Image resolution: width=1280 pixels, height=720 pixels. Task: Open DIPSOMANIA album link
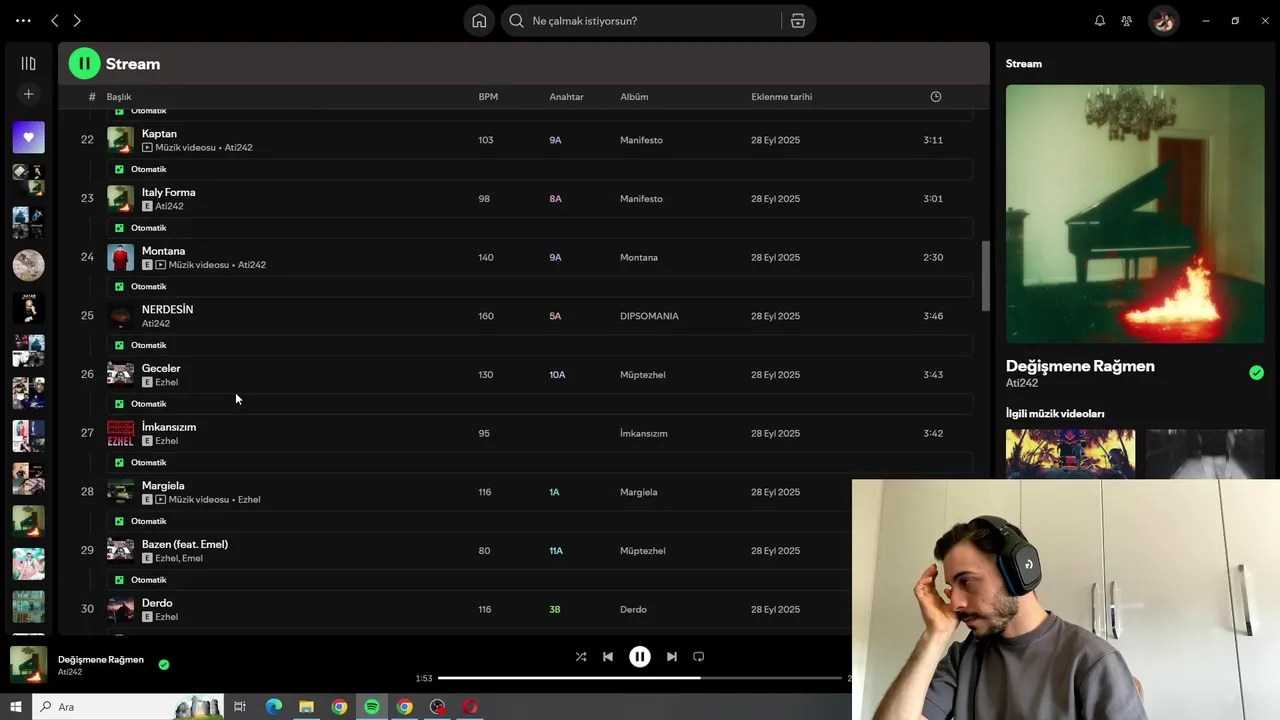coord(649,316)
